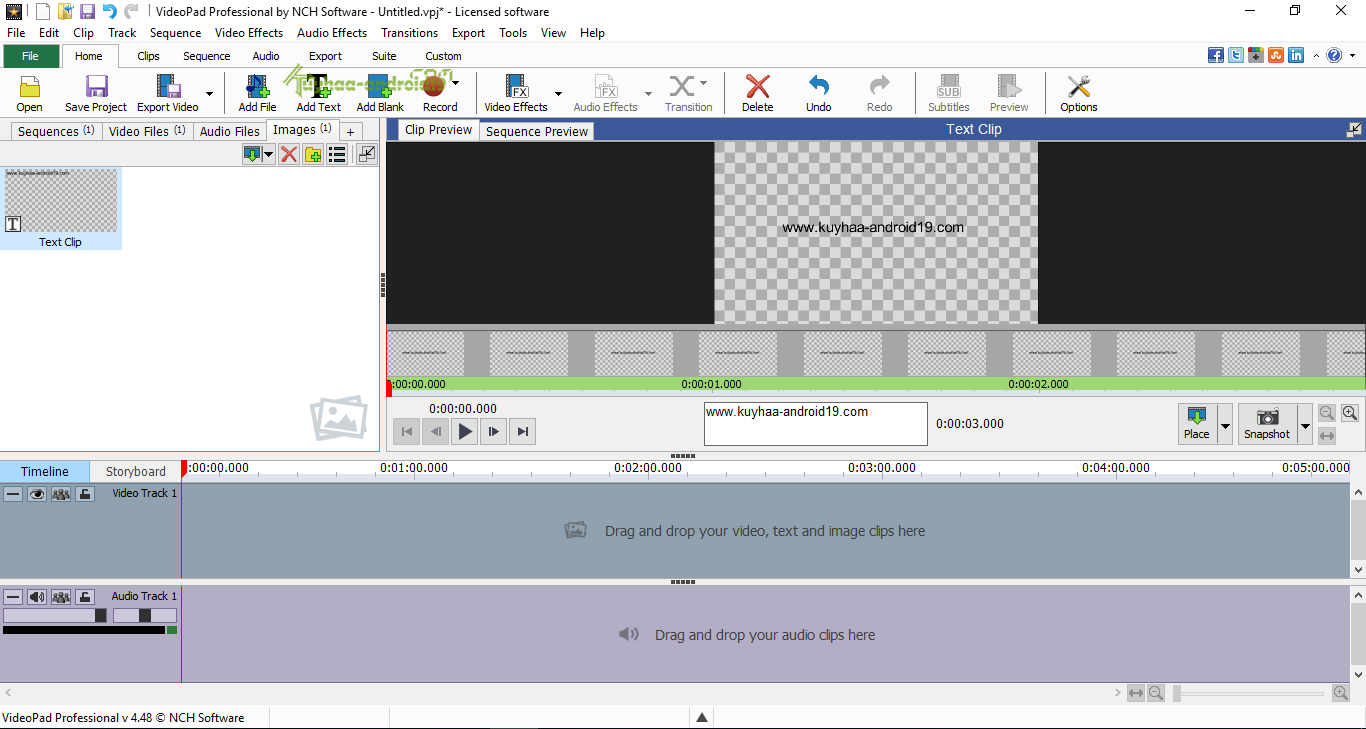Click the Add Blank clip icon
Screen dimensions: 1366x729
click(379, 93)
